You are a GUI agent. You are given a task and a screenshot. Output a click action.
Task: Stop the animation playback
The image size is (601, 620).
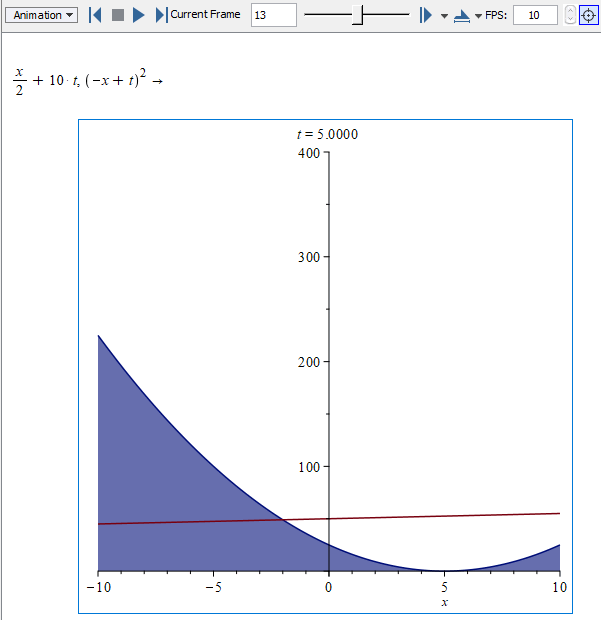[x=117, y=15]
